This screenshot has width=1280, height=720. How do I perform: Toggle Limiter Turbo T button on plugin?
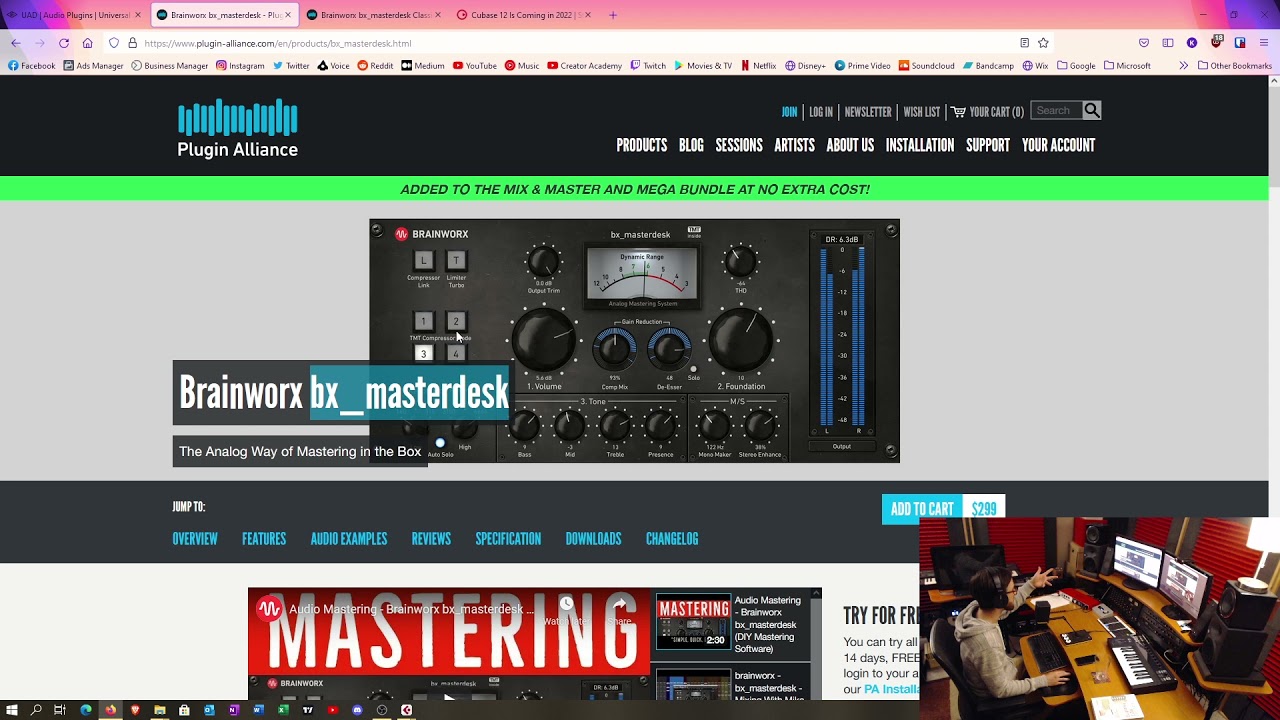[x=456, y=260]
